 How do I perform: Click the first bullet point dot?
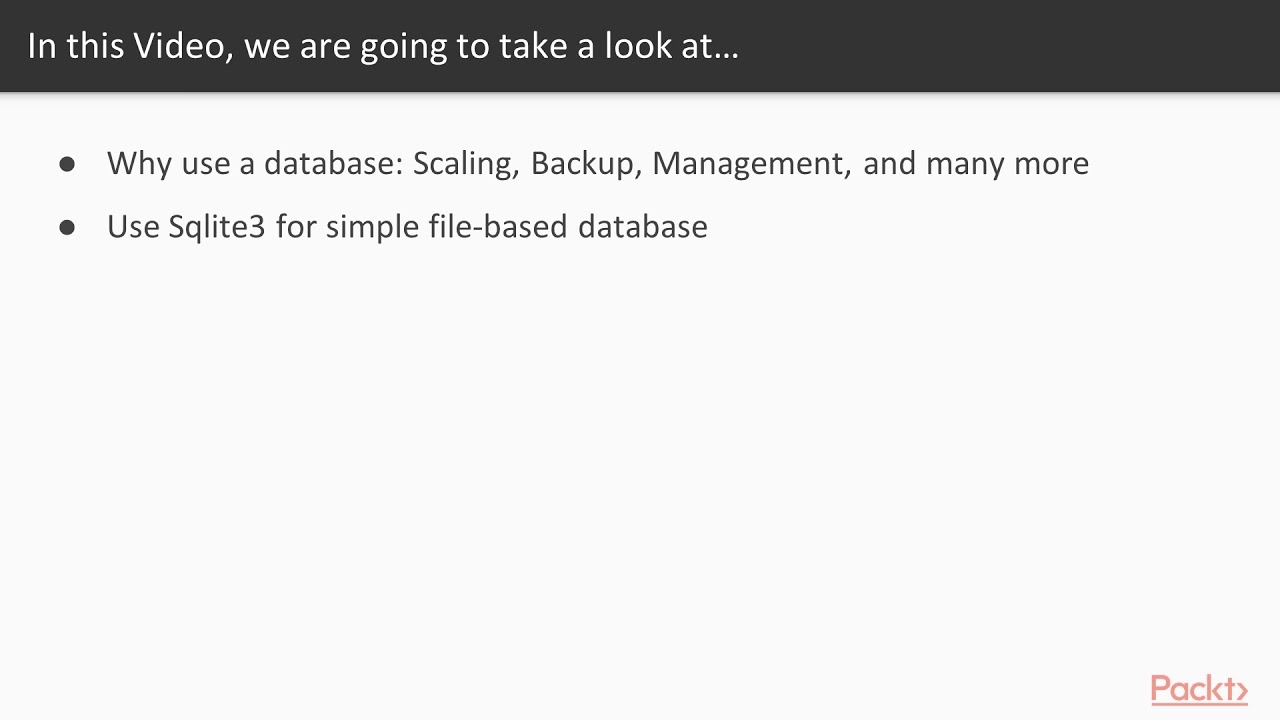tap(67, 164)
